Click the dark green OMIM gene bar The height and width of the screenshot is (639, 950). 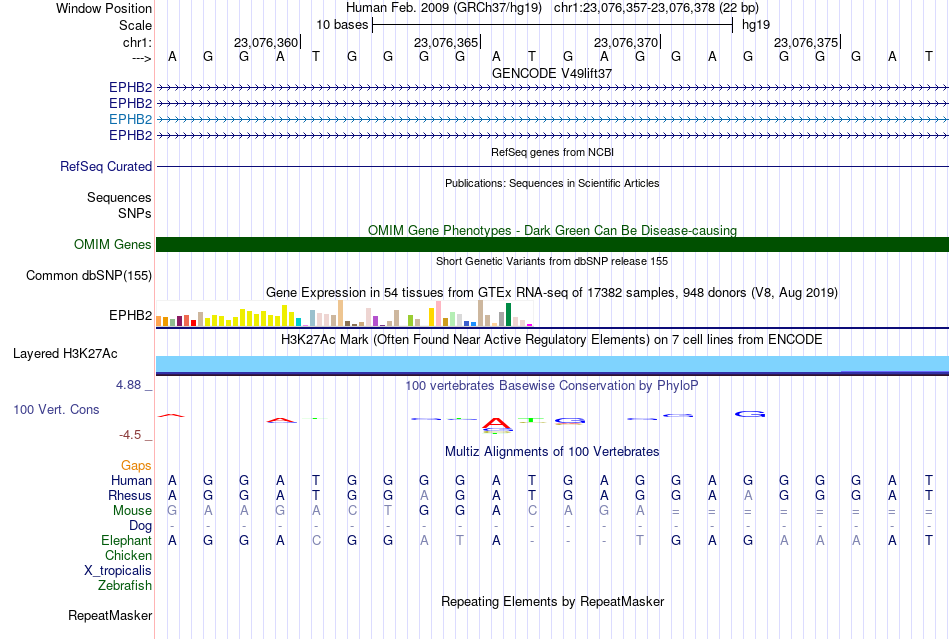tap(552, 244)
